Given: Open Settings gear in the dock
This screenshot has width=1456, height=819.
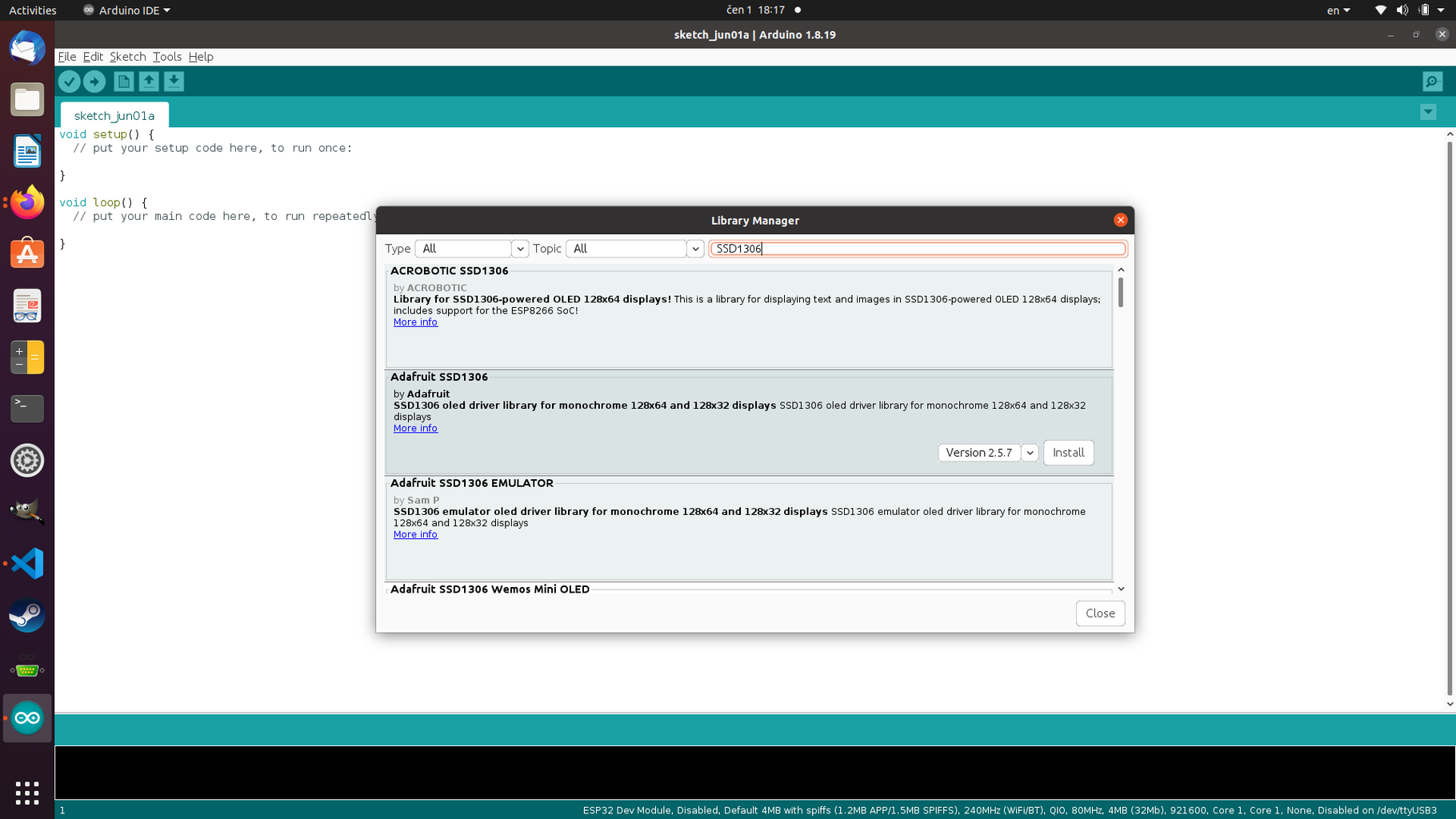Looking at the screenshot, I should [27, 461].
